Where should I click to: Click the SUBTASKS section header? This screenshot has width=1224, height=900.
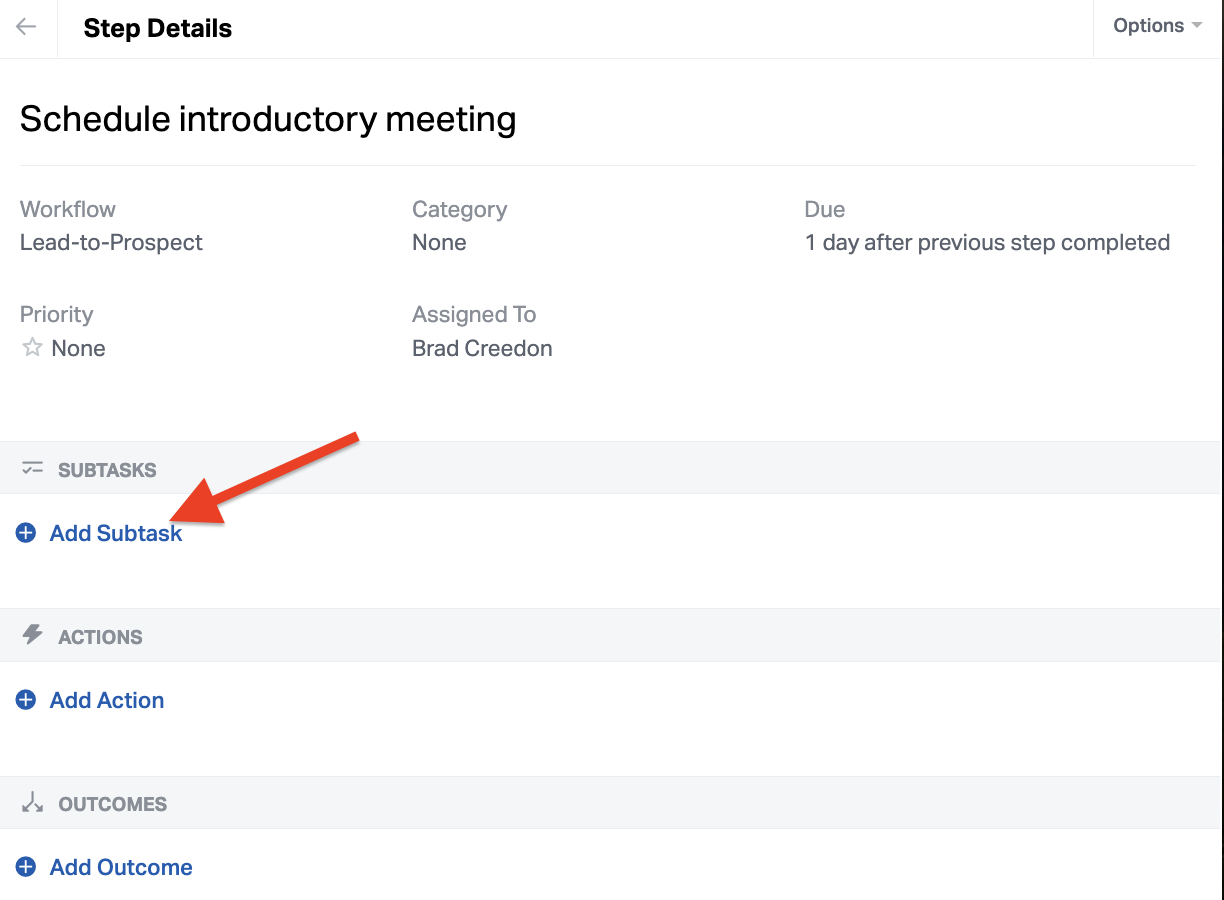[107, 470]
